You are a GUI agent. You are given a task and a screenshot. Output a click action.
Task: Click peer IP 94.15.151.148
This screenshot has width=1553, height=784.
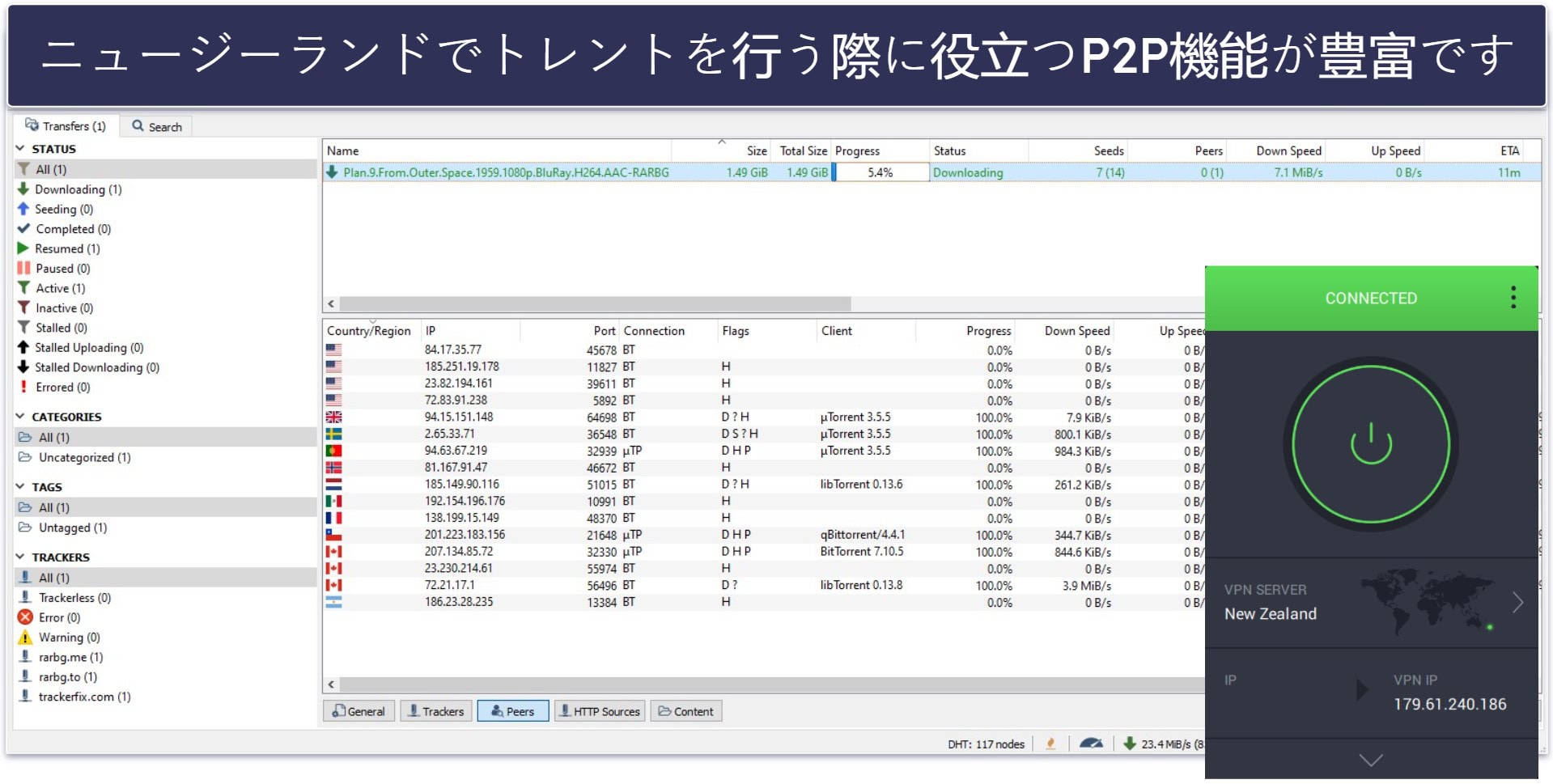click(x=458, y=417)
